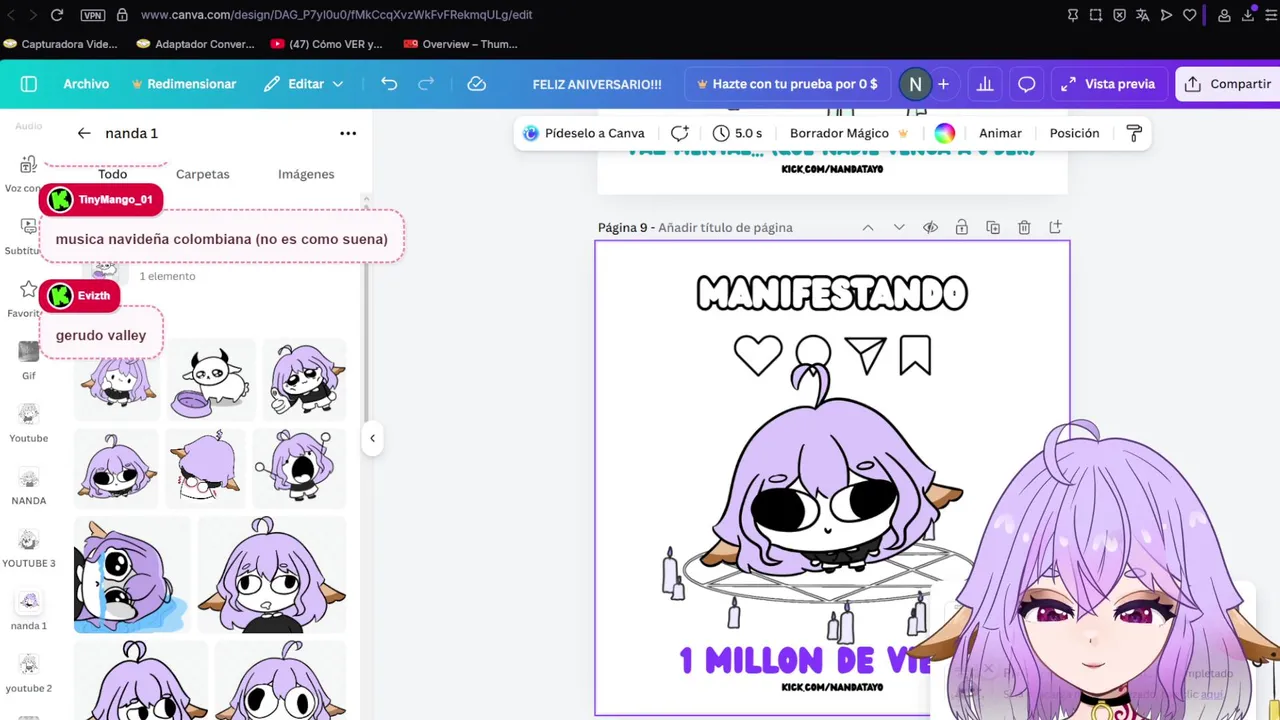Undo the last action
Image resolution: width=1280 pixels, height=720 pixels.
(389, 84)
